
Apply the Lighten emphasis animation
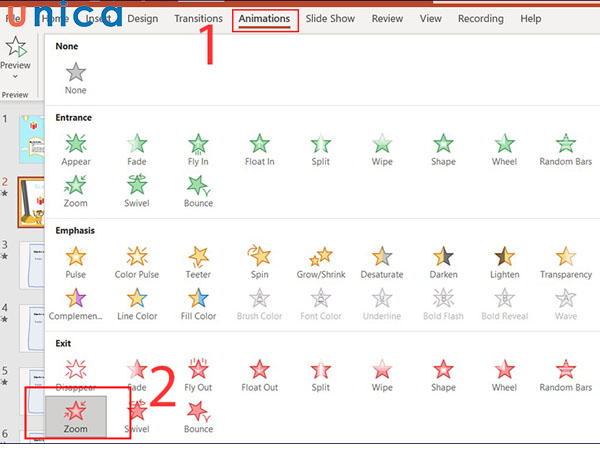tap(504, 262)
